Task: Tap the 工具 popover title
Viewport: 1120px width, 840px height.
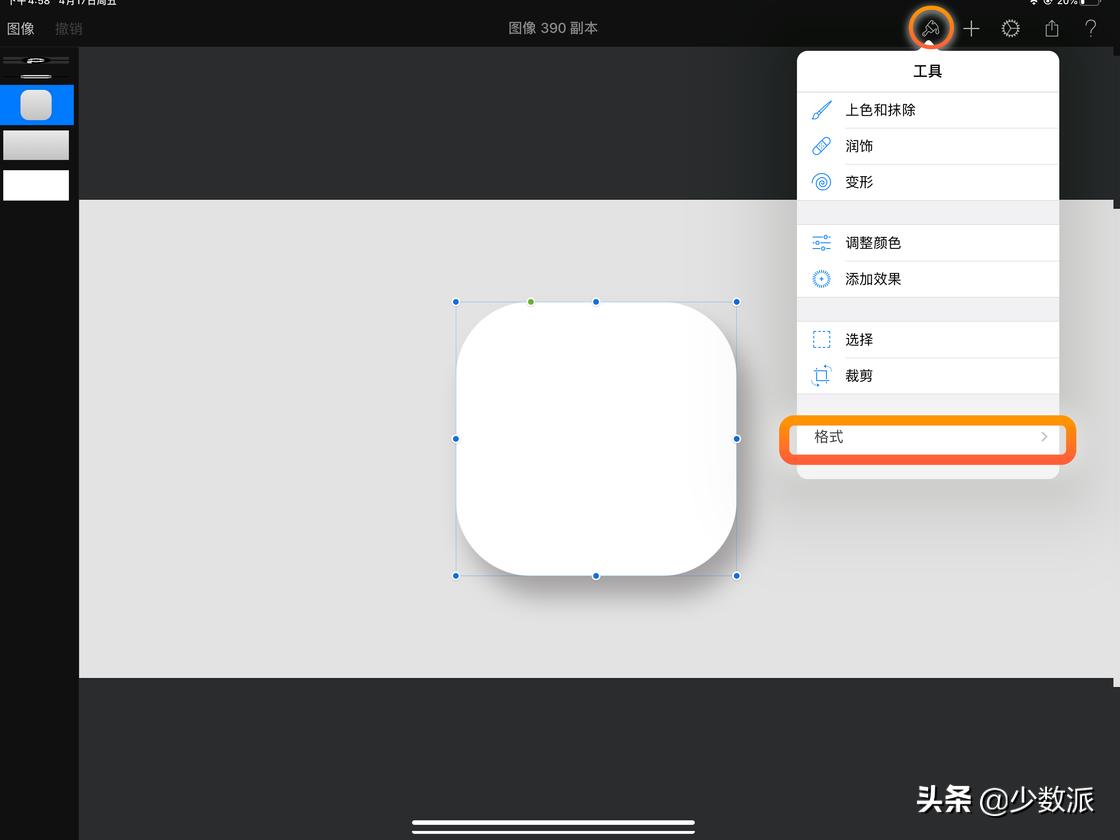Action: (927, 71)
